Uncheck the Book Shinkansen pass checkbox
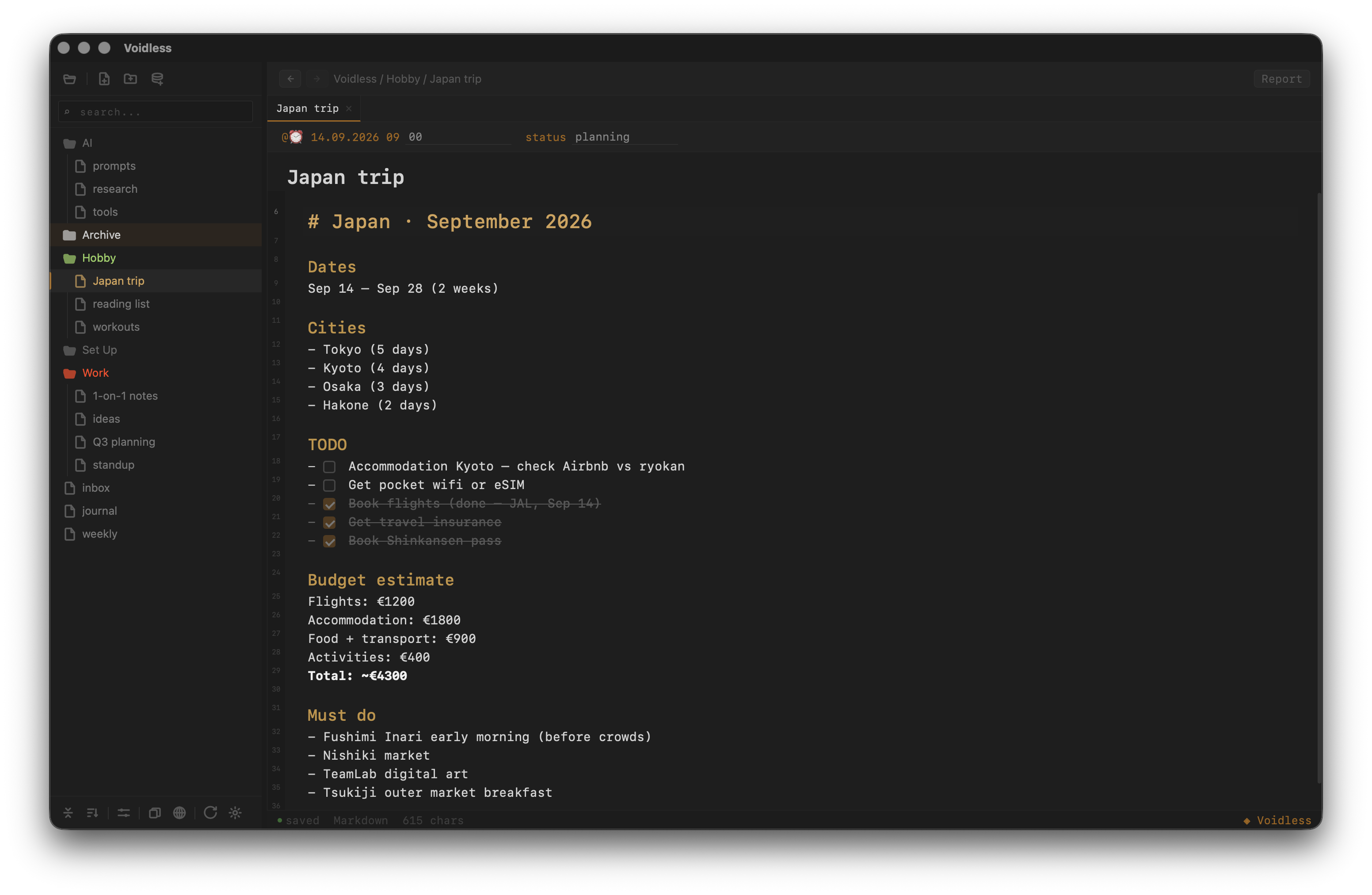The image size is (1372, 895). pyautogui.click(x=329, y=541)
